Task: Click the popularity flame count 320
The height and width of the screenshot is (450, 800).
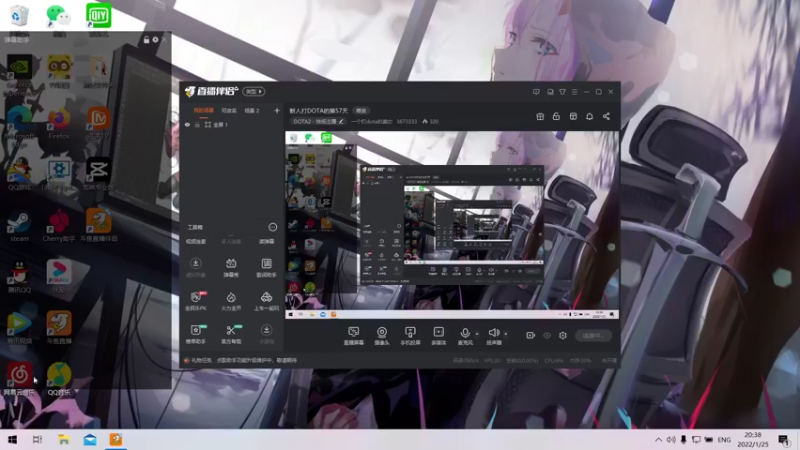Action: 430,121
